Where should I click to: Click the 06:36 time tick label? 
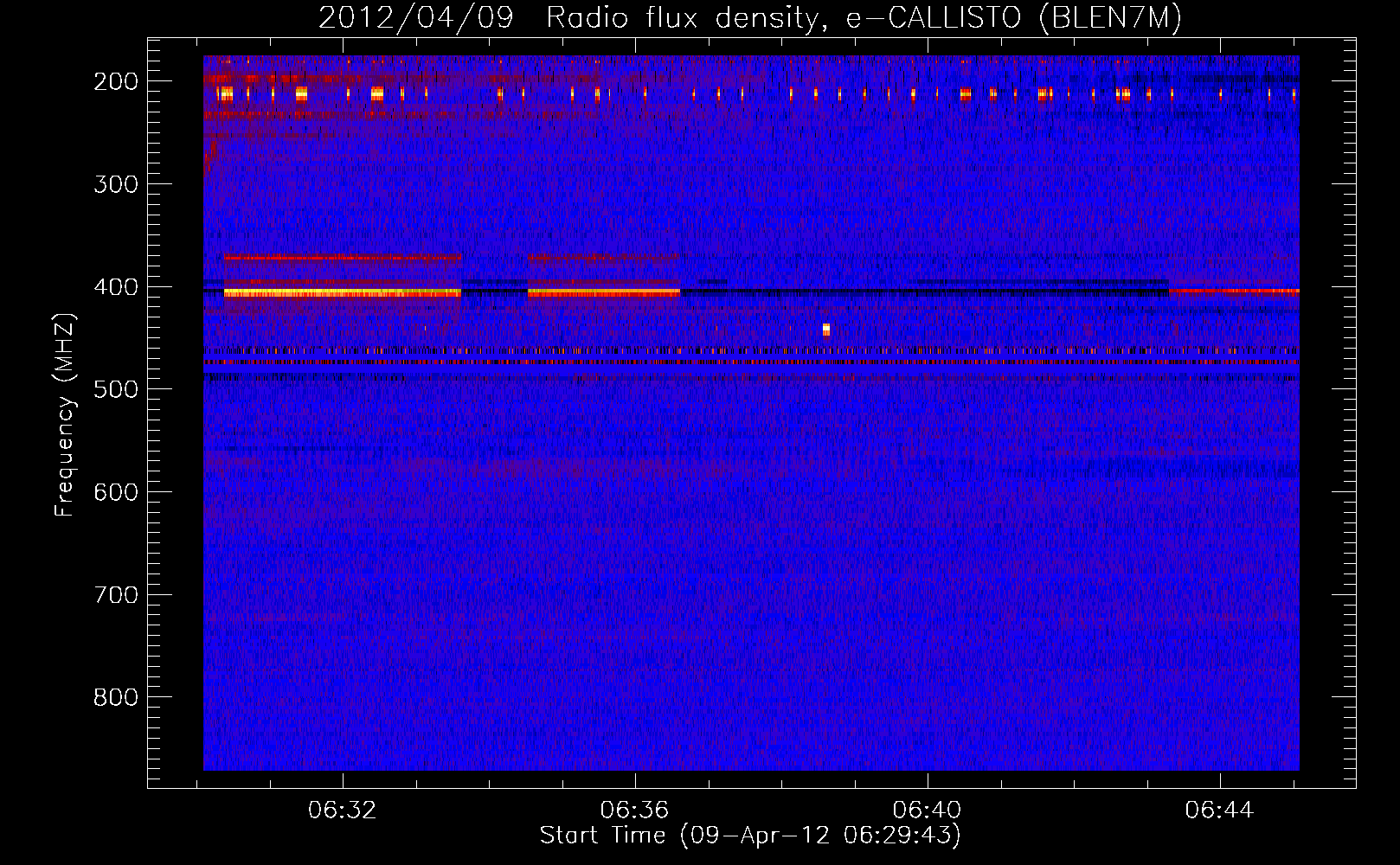(635, 811)
